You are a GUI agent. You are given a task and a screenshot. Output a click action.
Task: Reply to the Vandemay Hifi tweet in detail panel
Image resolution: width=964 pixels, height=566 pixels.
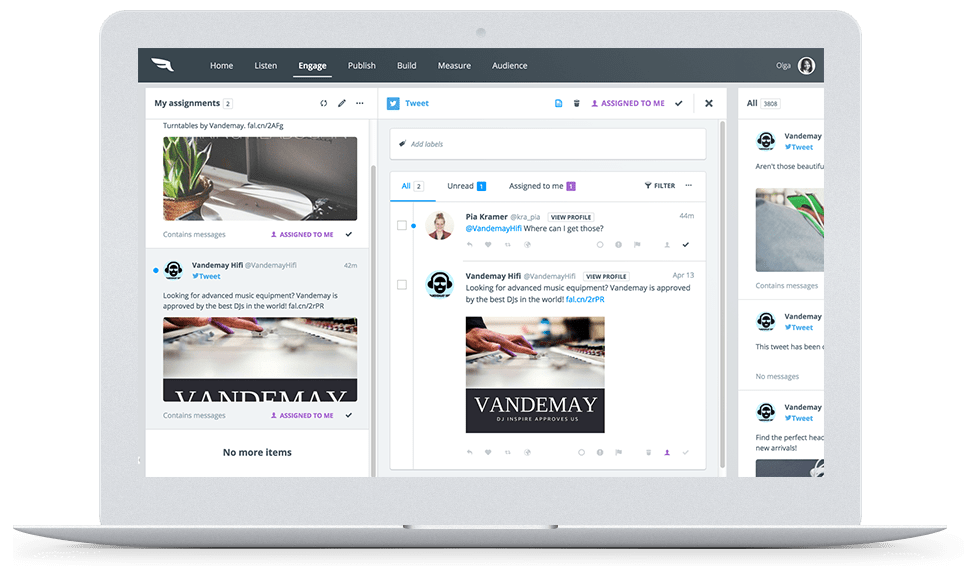point(470,452)
